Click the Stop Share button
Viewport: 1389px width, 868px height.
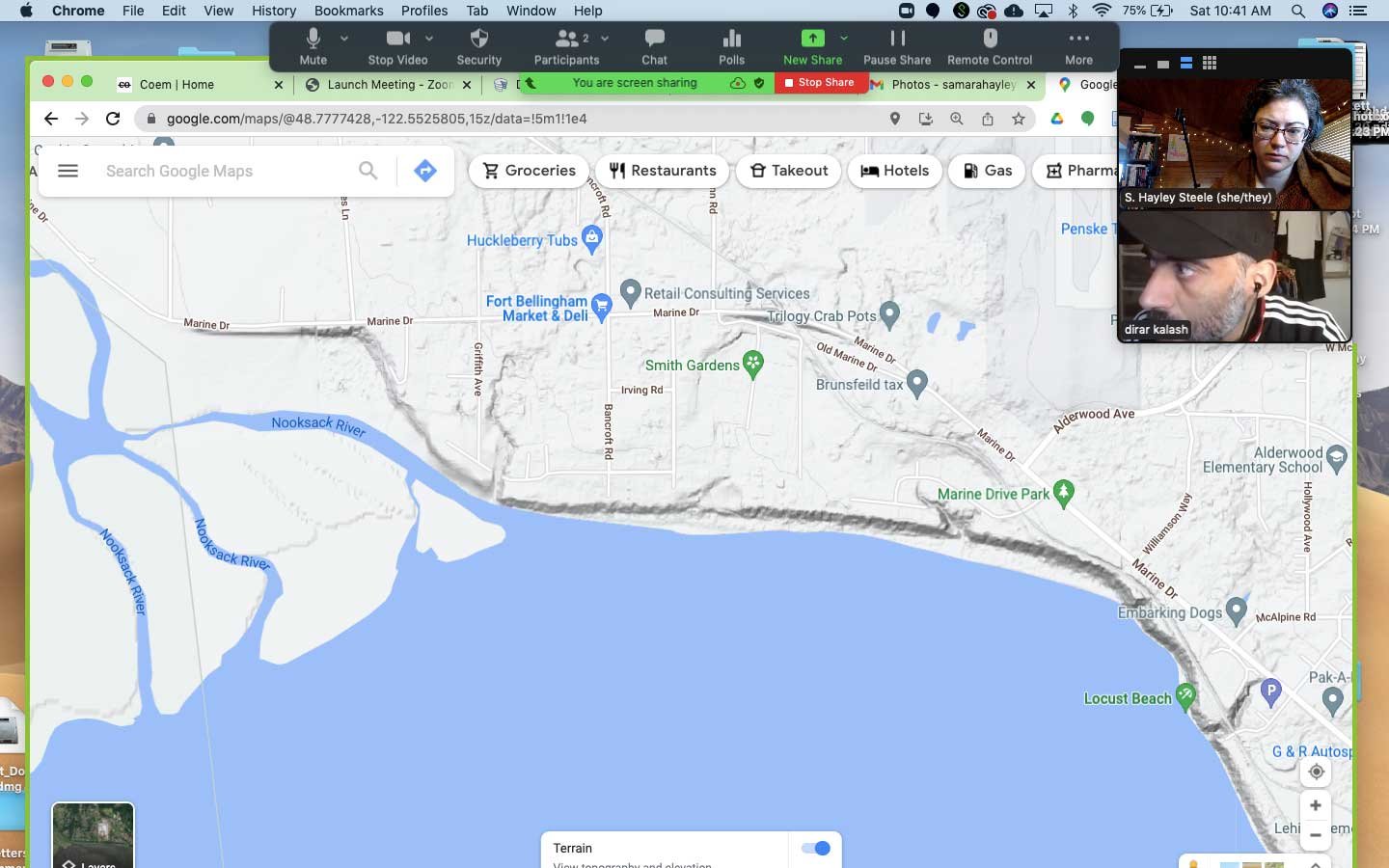coord(820,83)
